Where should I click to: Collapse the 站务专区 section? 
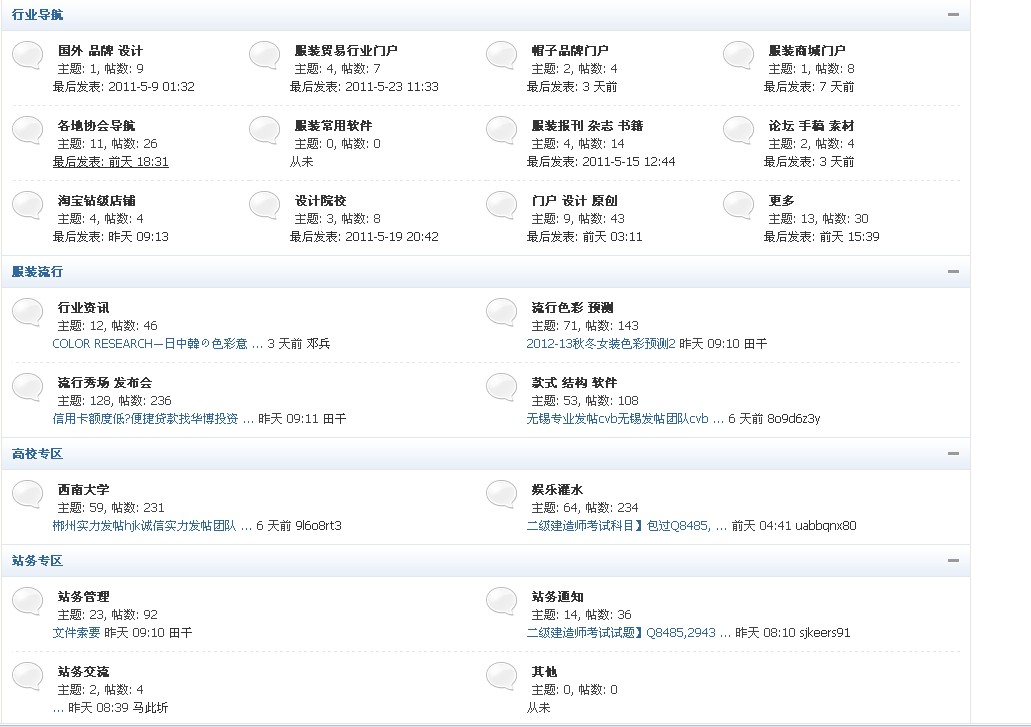pos(953,561)
